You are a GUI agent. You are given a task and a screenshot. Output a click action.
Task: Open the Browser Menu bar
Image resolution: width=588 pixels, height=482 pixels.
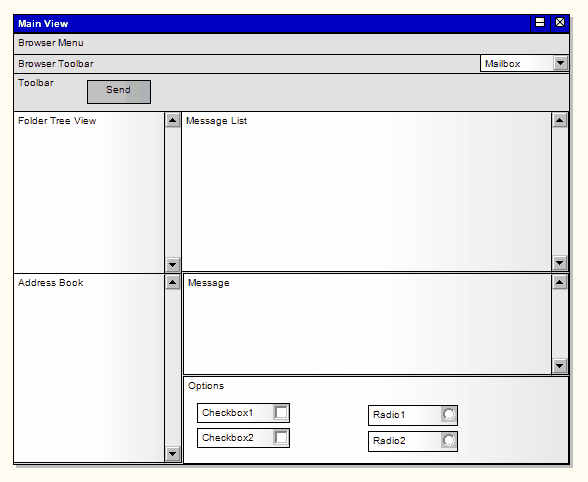291,43
